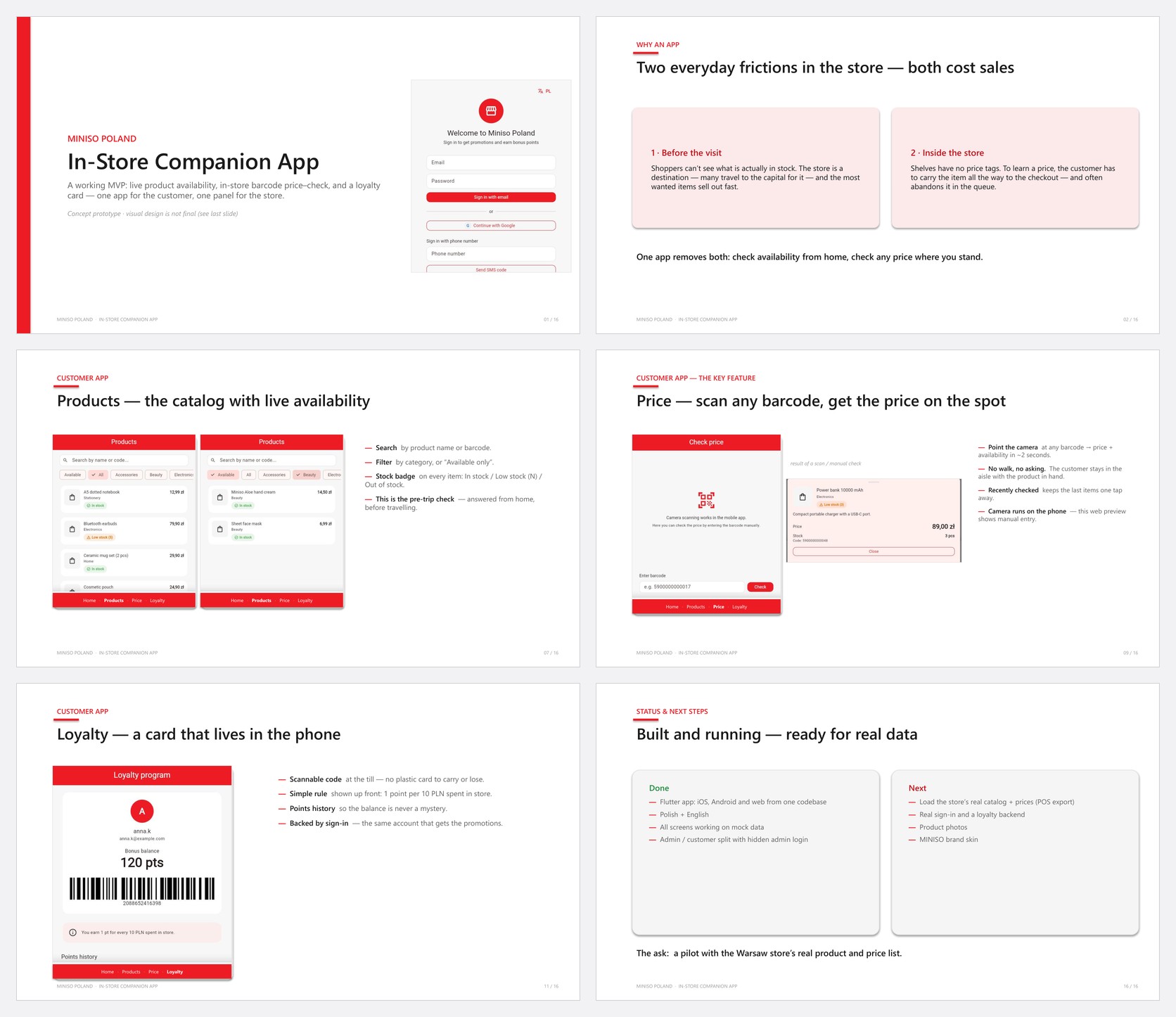Click the bag icon beside Miniso Aloe hand cream
This screenshot has height=1017, width=1176.
(219, 497)
